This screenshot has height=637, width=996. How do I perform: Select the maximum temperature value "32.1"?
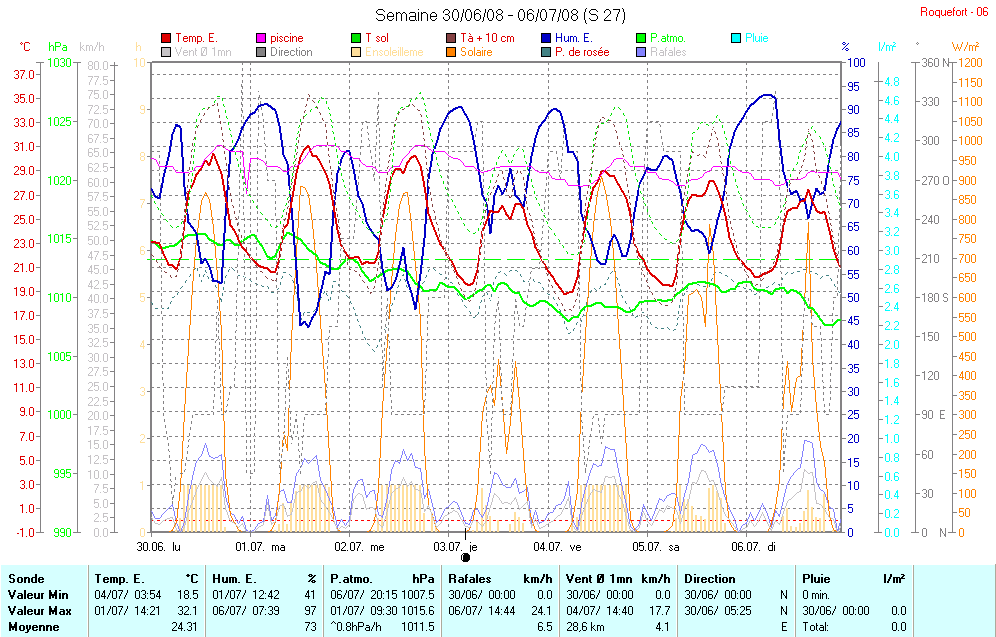[188, 611]
